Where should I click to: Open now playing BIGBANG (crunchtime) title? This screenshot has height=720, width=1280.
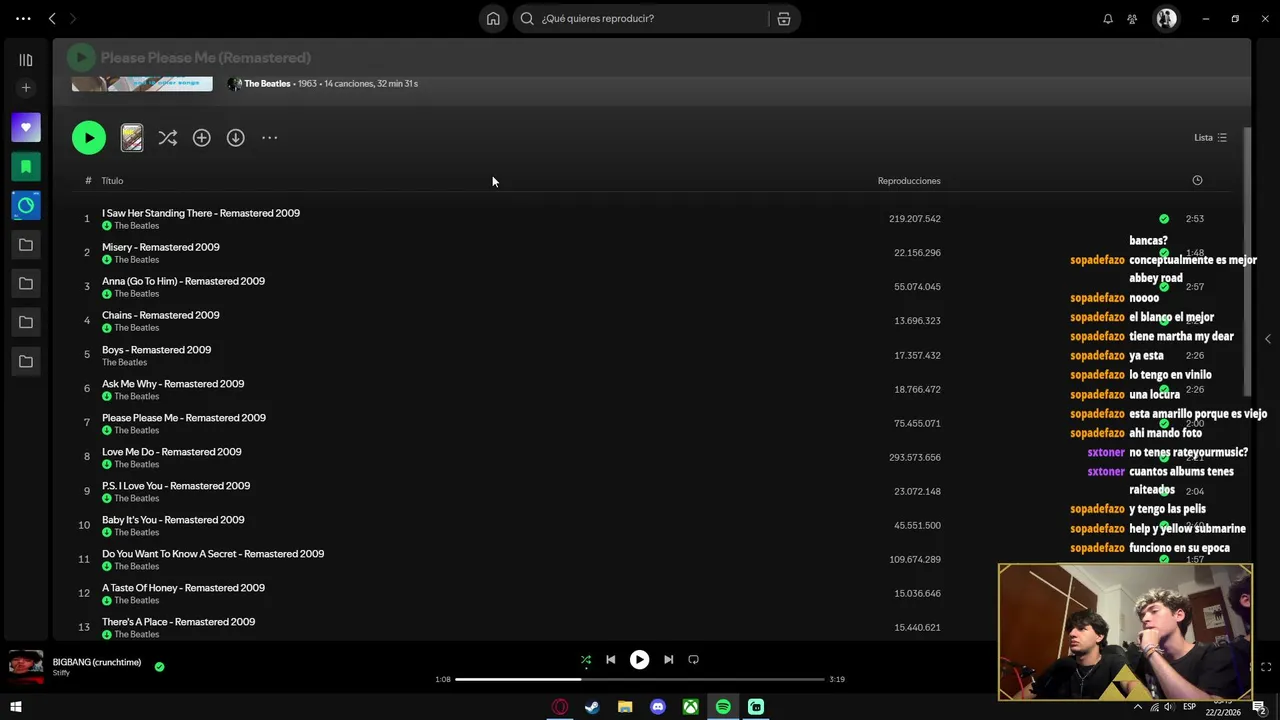(97, 662)
